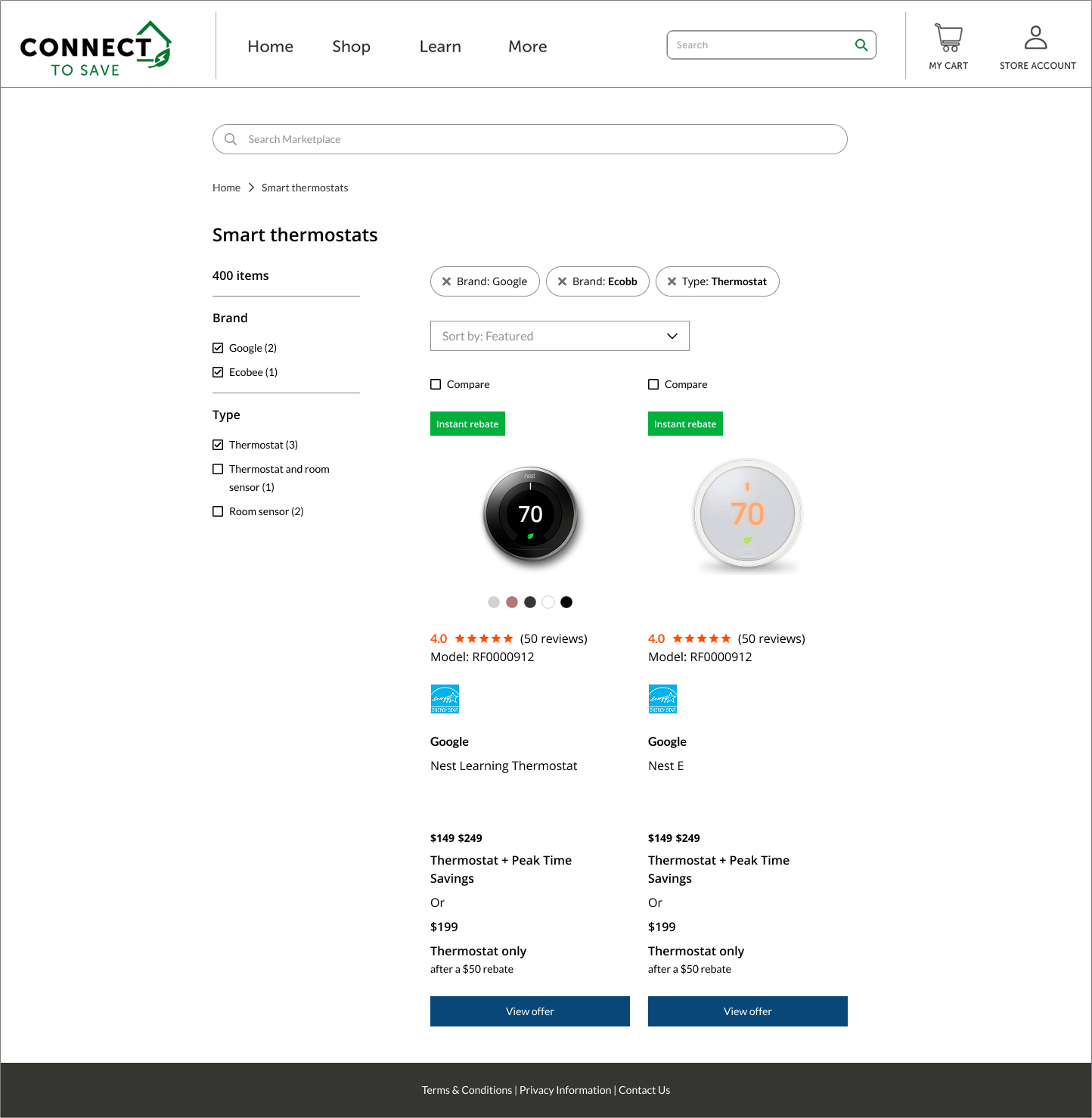Open My Cart icon

tap(948, 38)
